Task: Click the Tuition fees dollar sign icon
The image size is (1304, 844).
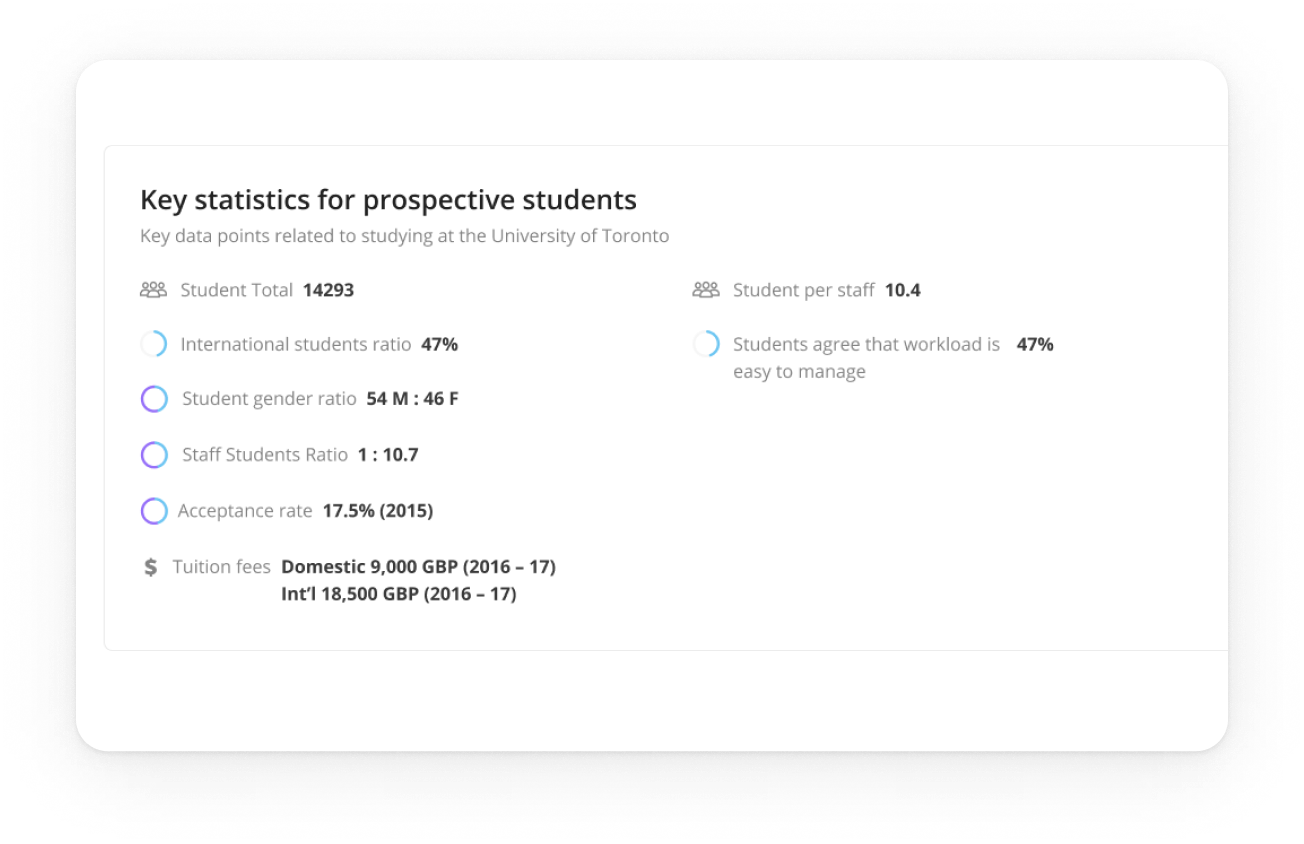Action: 151,567
